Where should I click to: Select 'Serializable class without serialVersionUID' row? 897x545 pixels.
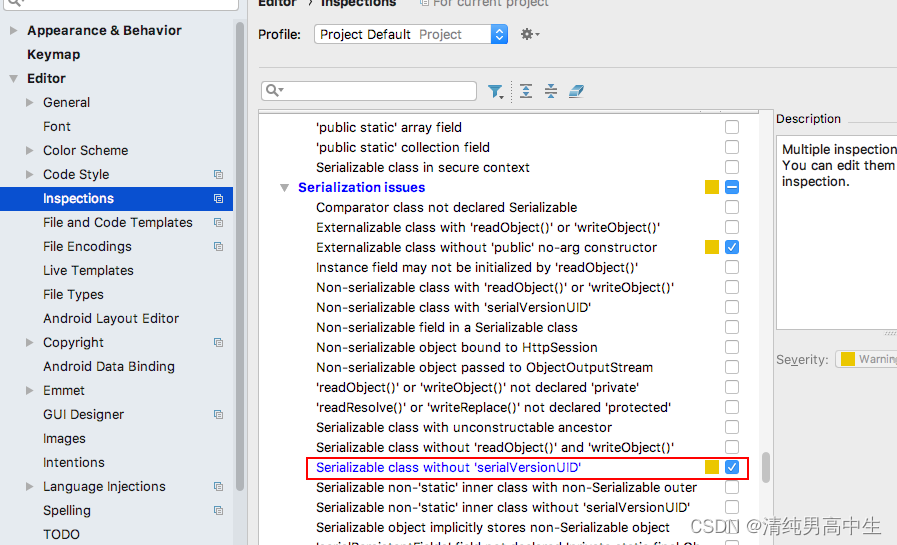coord(448,467)
